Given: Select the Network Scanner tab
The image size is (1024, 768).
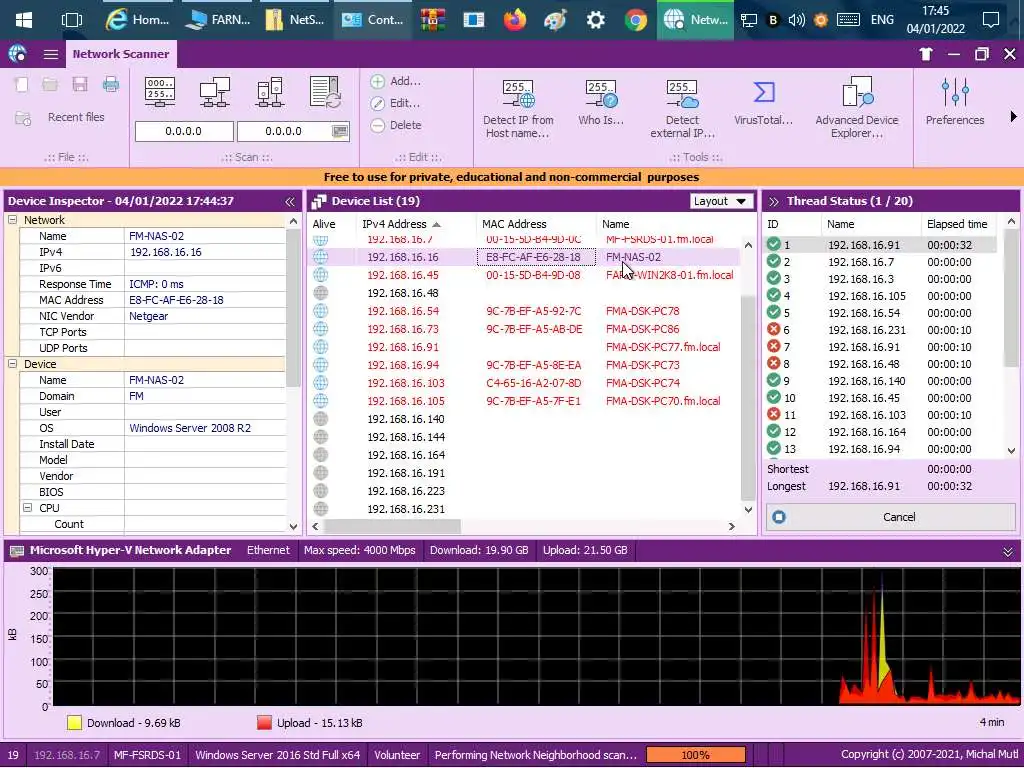Looking at the screenshot, I should click(121, 54).
